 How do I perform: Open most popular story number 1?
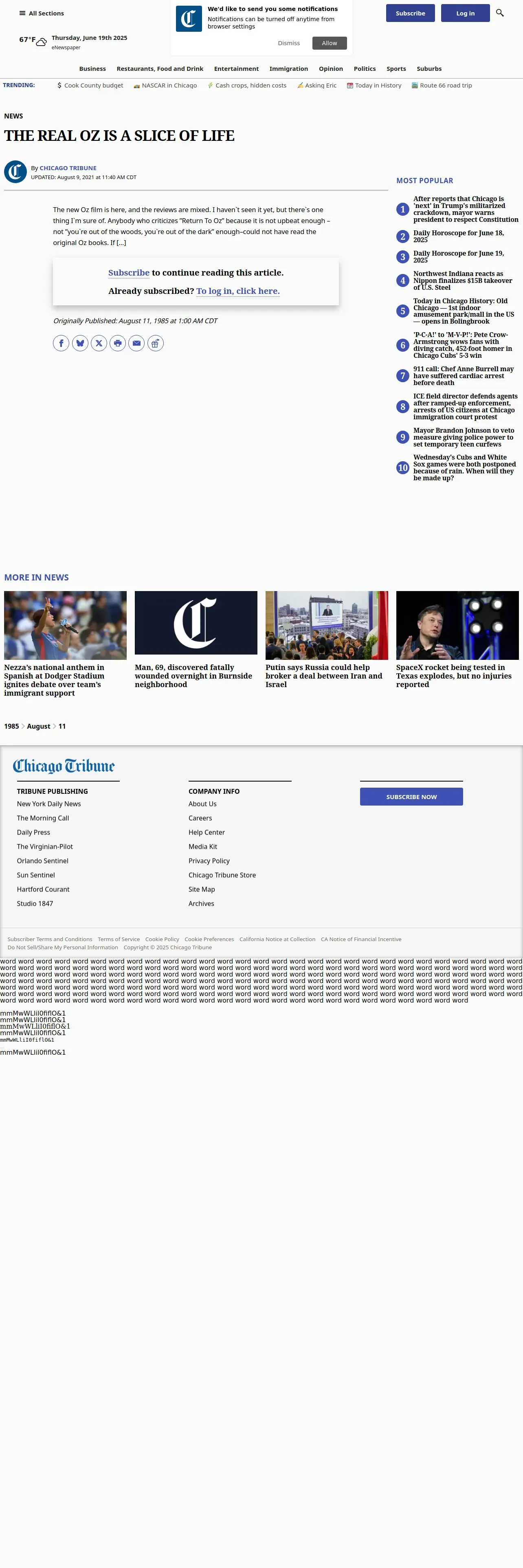tap(466, 209)
